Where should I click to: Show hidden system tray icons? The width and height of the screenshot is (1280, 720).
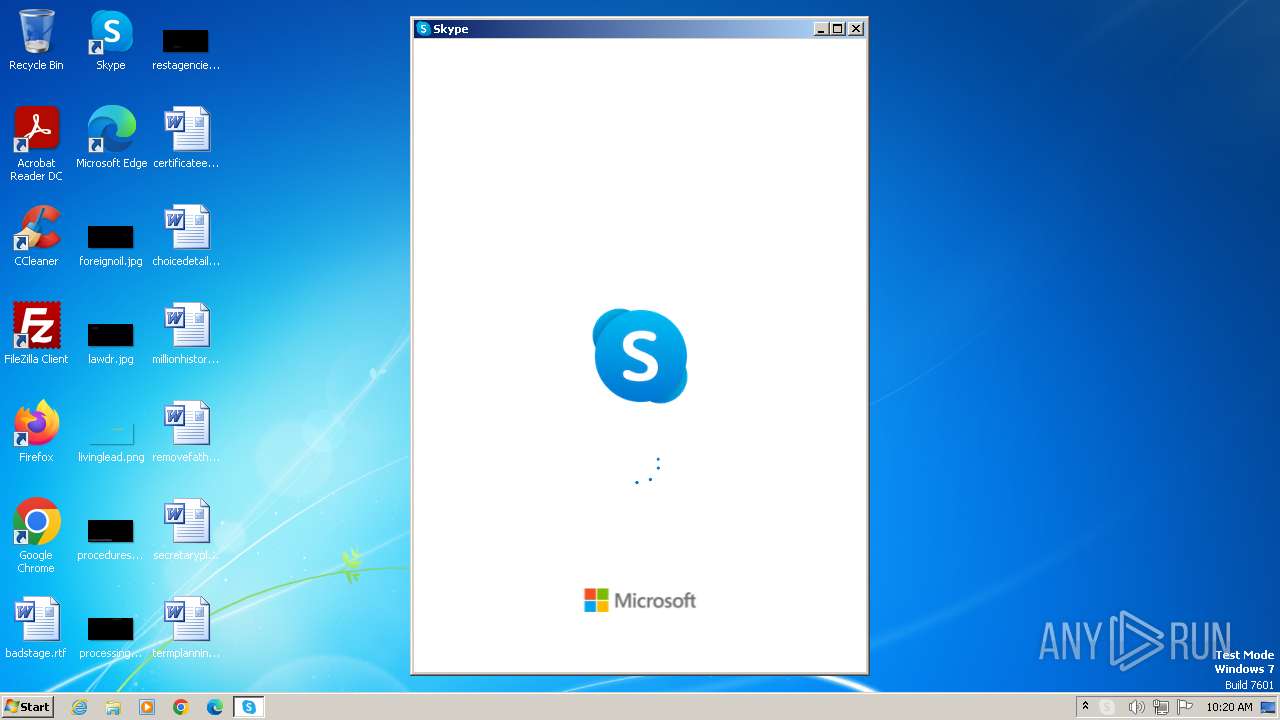point(1085,707)
